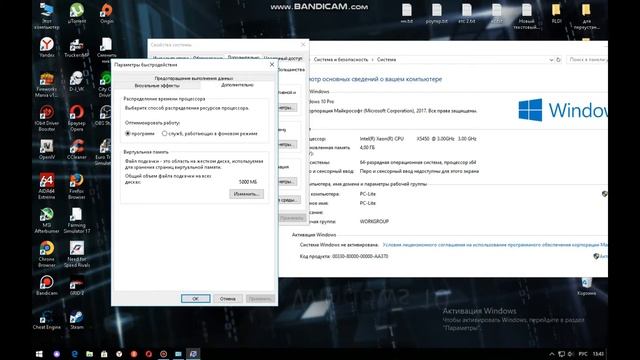Open Farming Simulator 17 shortcut
Screen dimensions: 640x360
[x=76, y=220]
